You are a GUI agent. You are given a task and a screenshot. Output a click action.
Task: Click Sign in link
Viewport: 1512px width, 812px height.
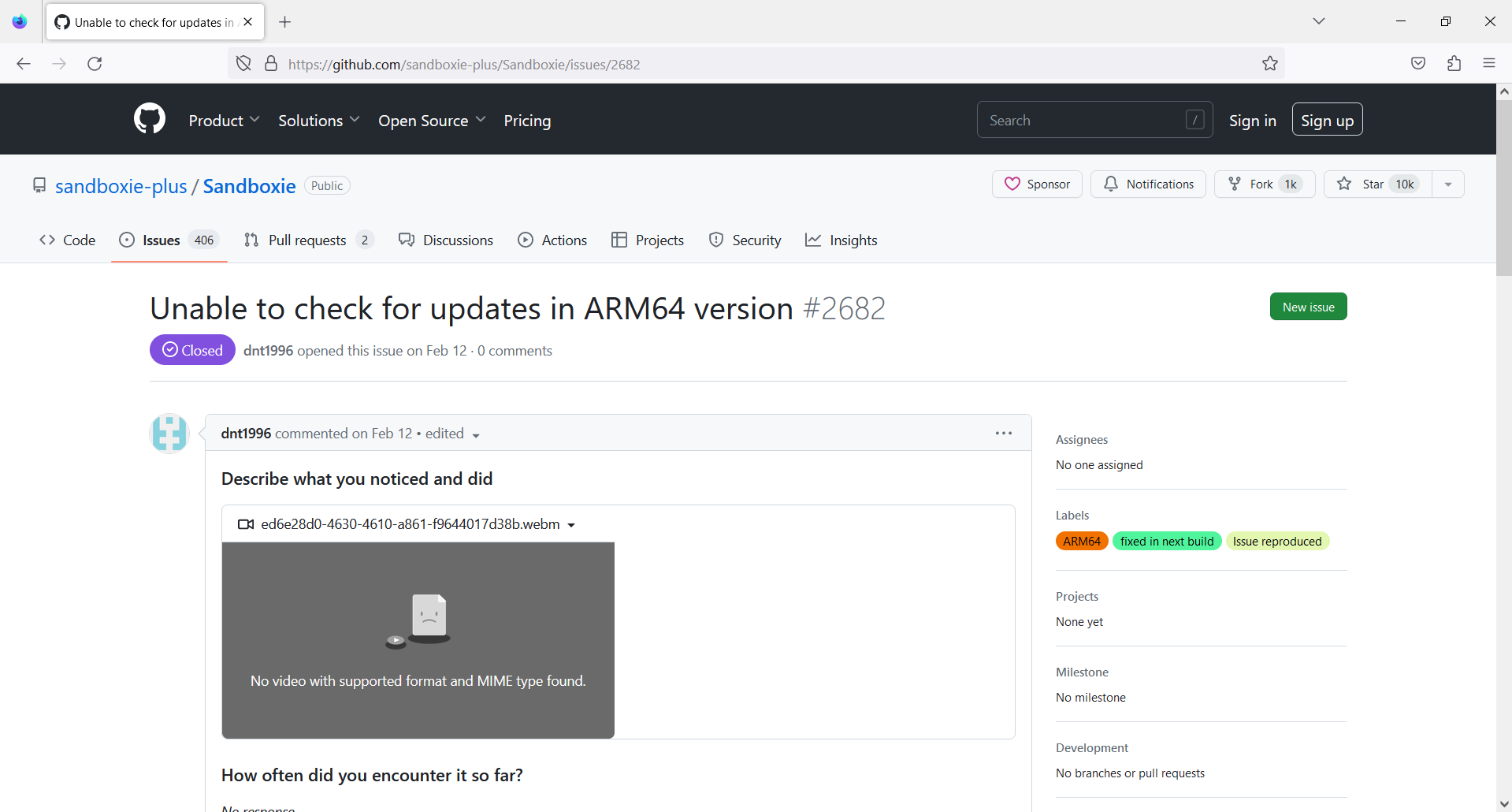tap(1252, 121)
